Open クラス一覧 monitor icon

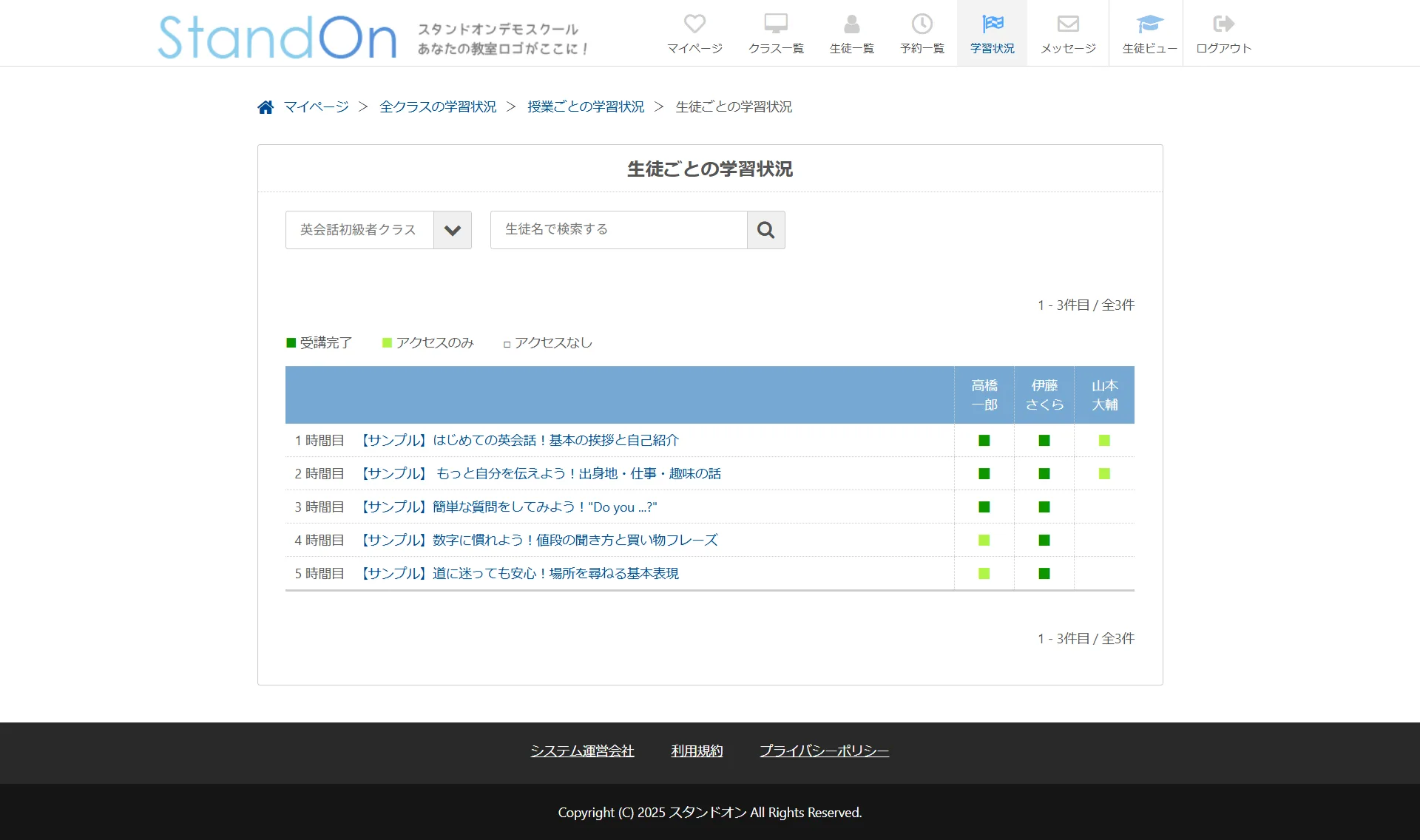[x=776, y=24]
